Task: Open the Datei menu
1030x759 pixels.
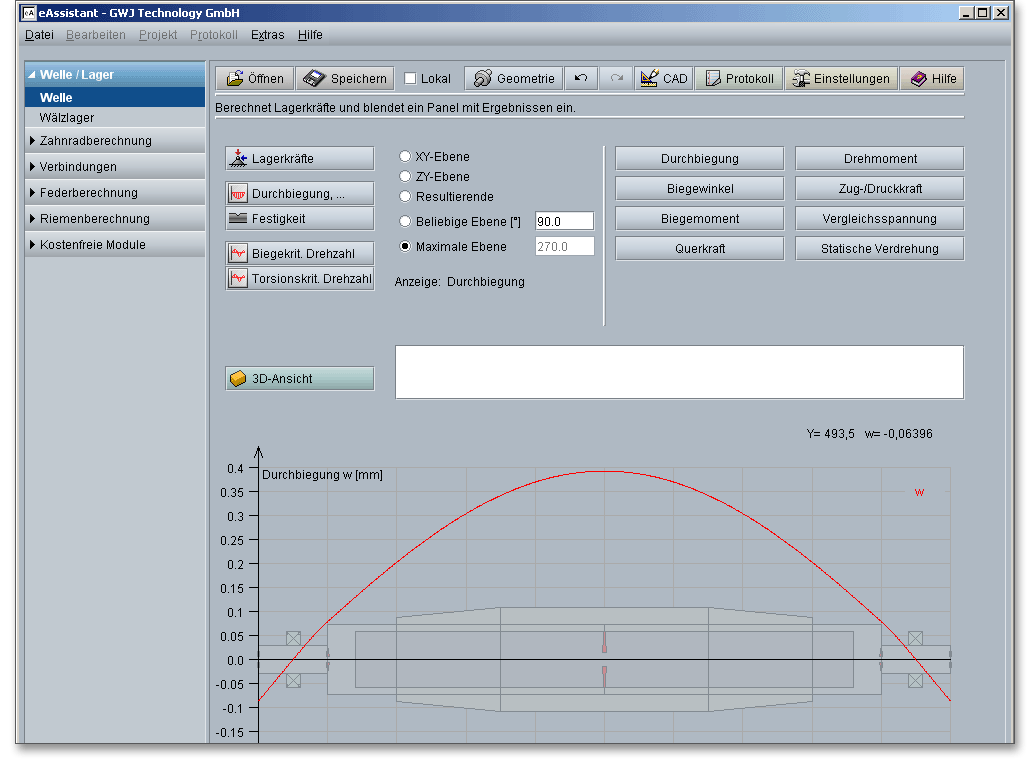Action: pyautogui.click(x=39, y=35)
